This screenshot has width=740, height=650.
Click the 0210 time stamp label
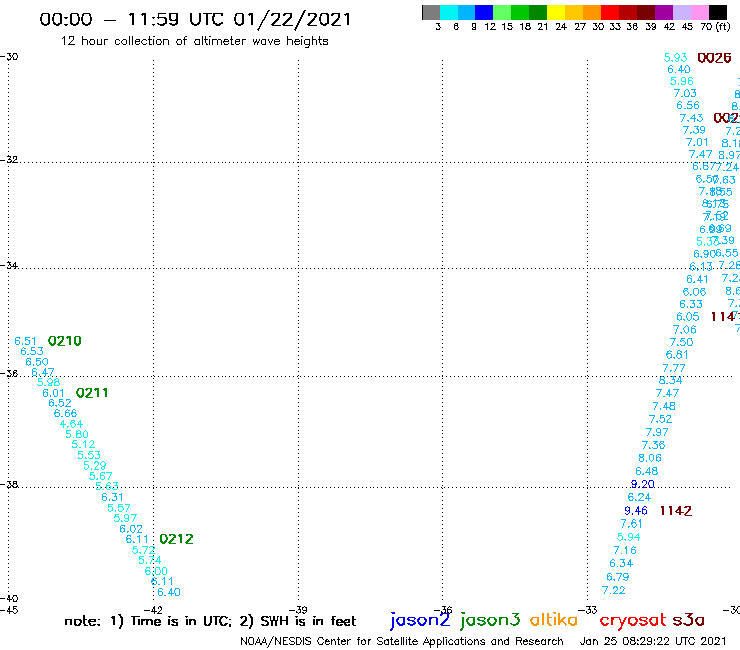pos(65,341)
